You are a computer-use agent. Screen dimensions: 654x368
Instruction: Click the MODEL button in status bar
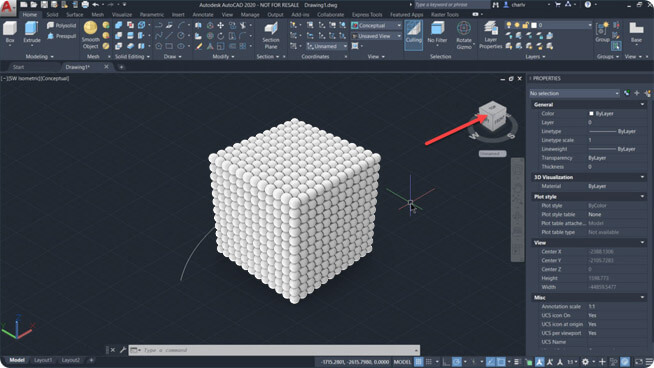pos(402,362)
